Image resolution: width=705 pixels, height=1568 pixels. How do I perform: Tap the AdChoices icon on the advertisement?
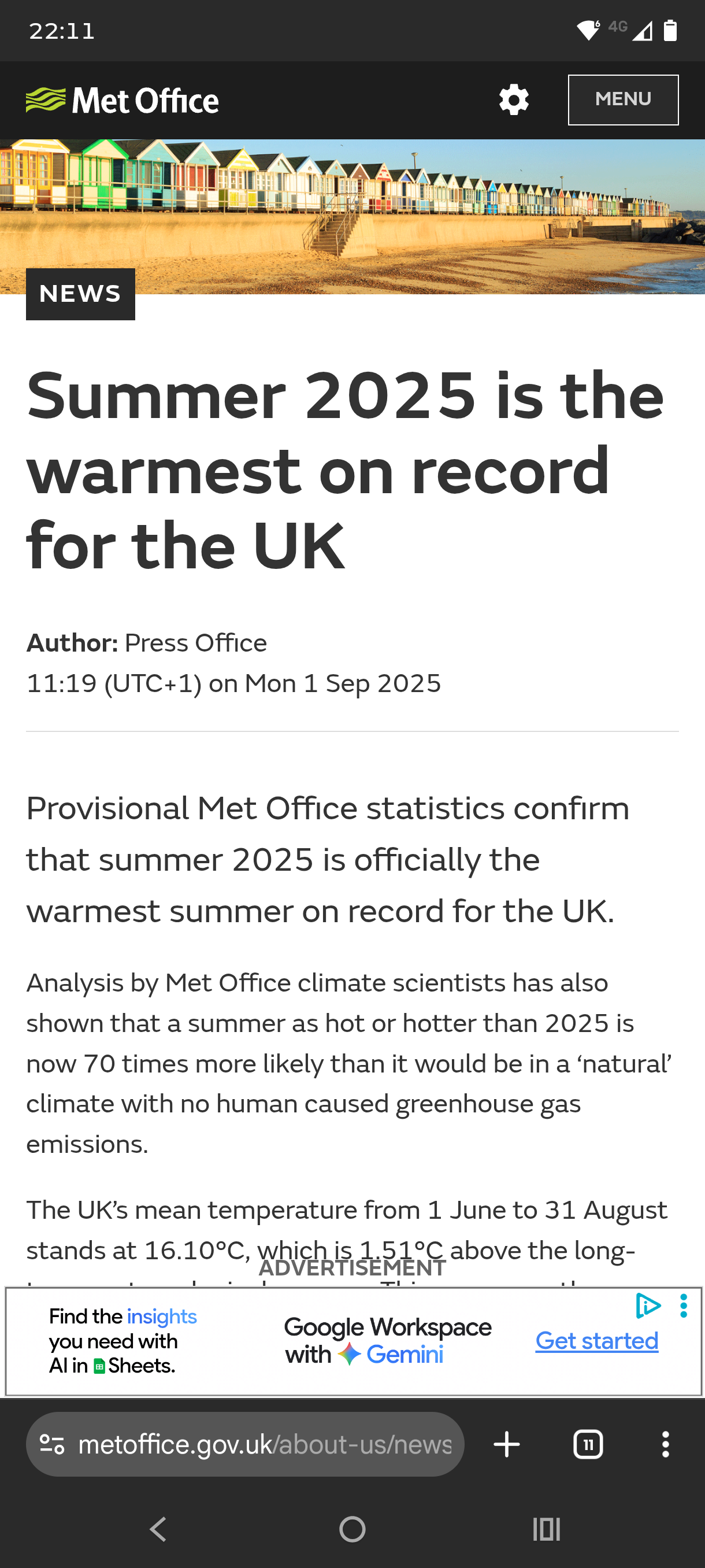(647, 1306)
